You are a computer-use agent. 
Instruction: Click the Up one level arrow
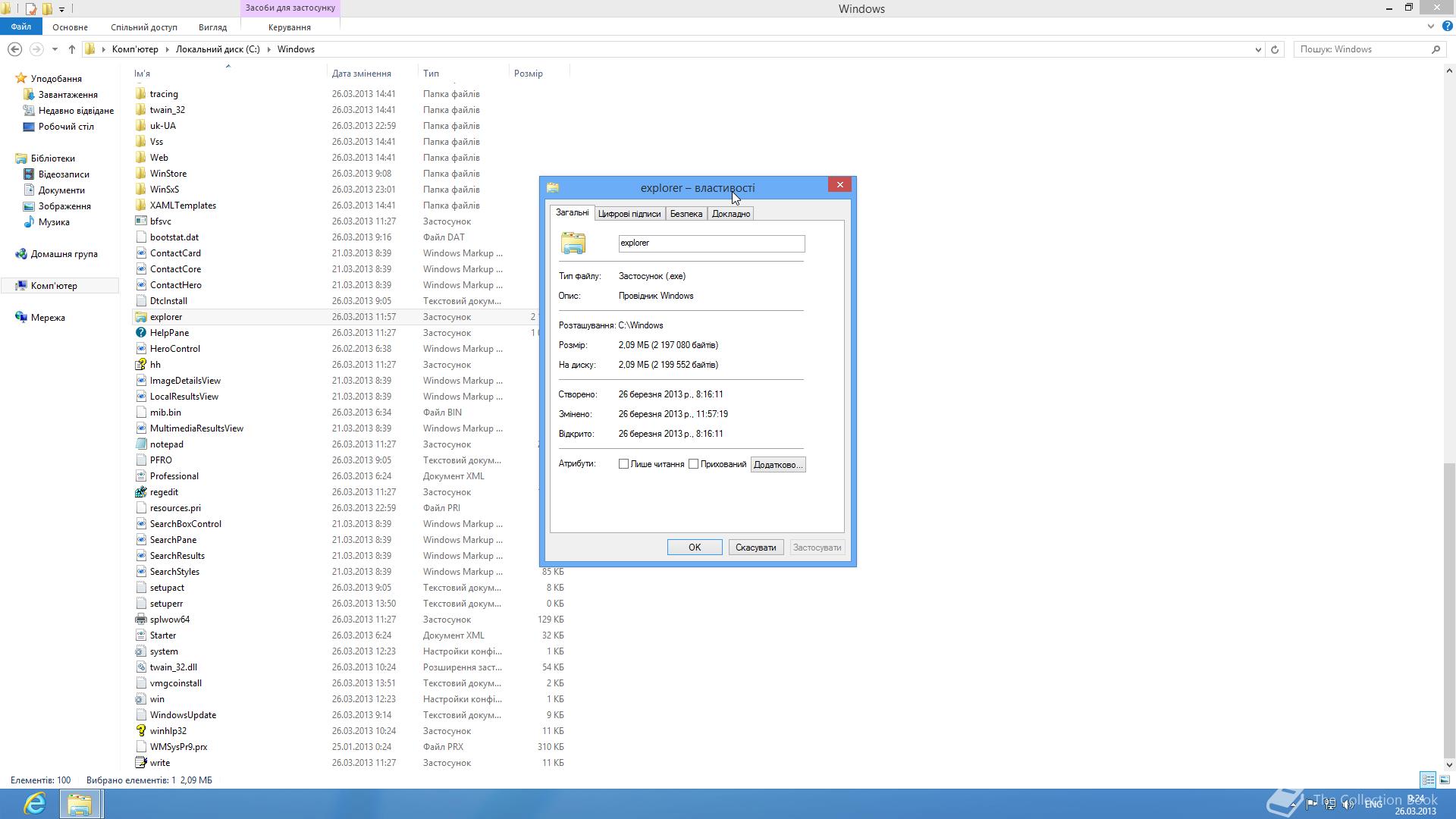(72, 49)
